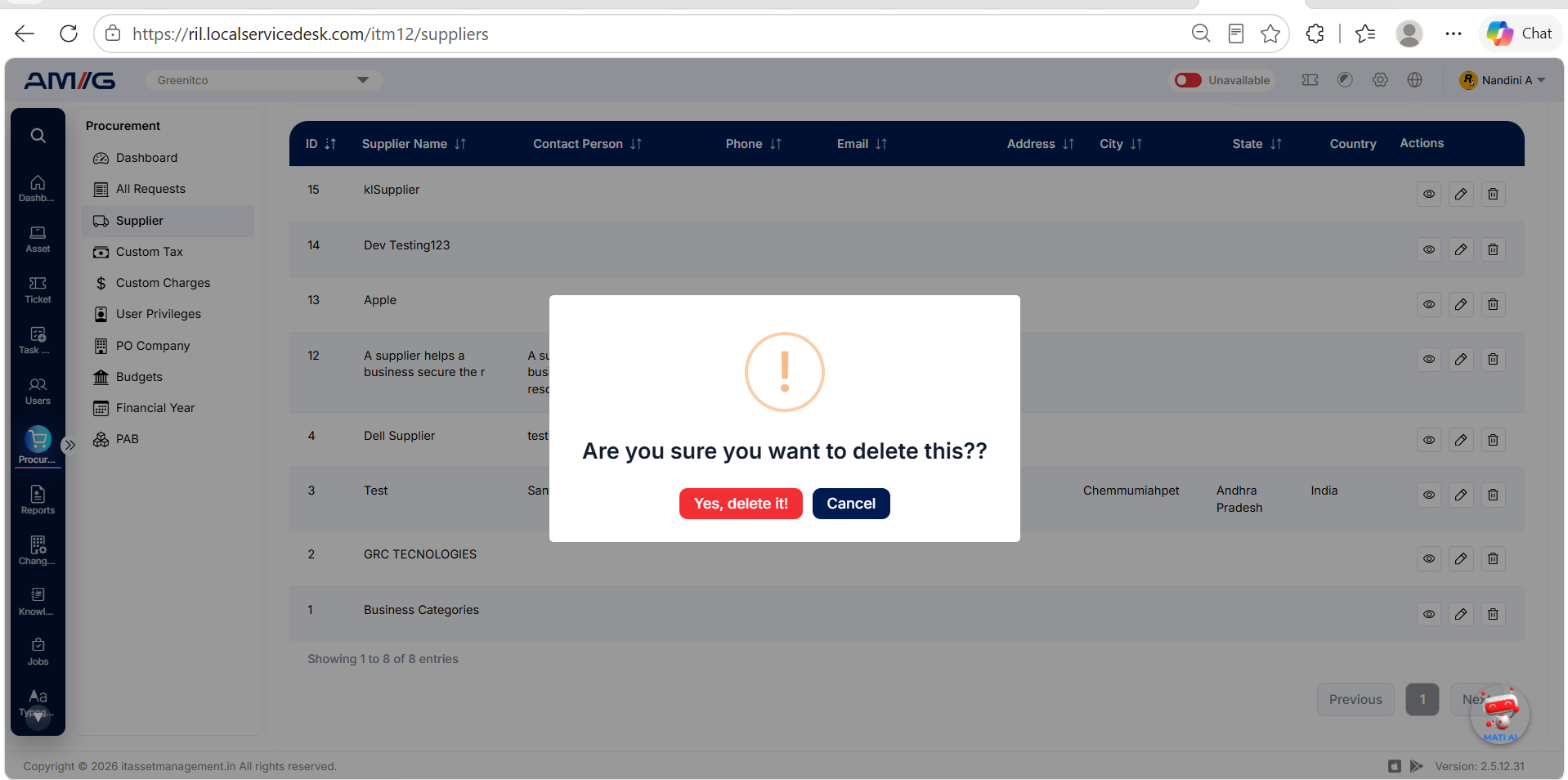View Apple supplier eye icon
Viewport: 1568px width, 780px height.
[x=1429, y=304]
